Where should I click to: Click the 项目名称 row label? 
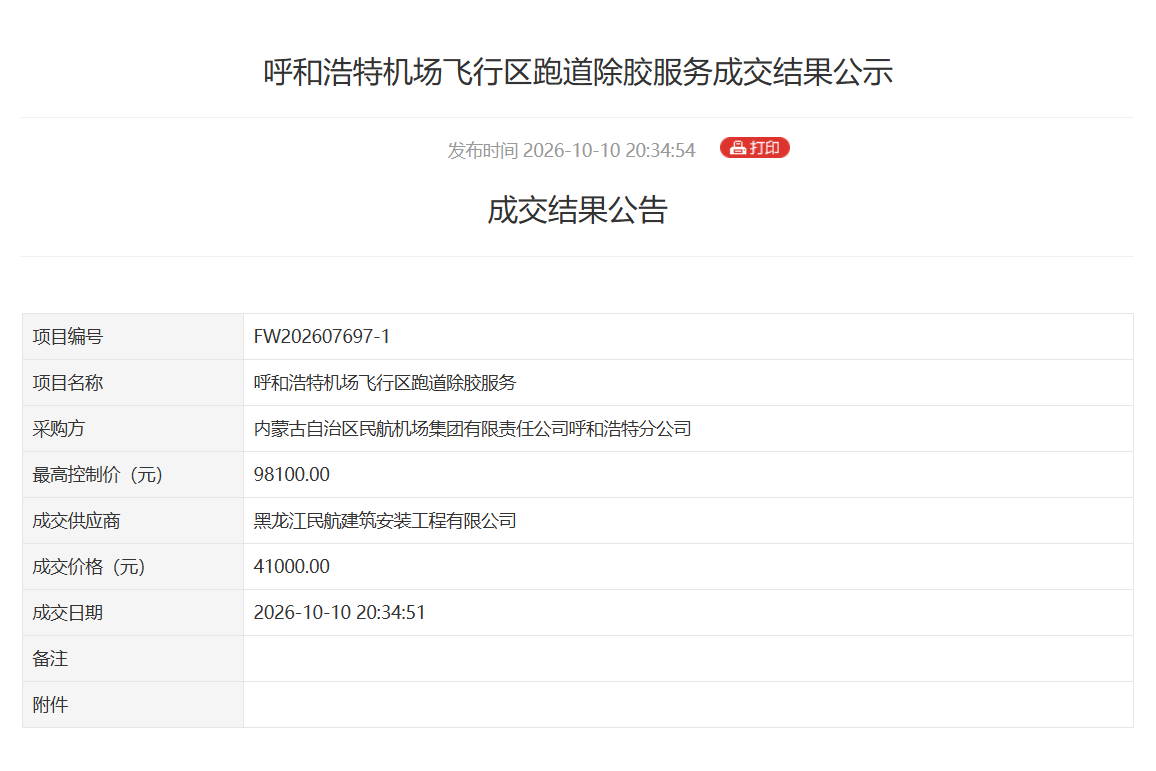click(x=68, y=383)
